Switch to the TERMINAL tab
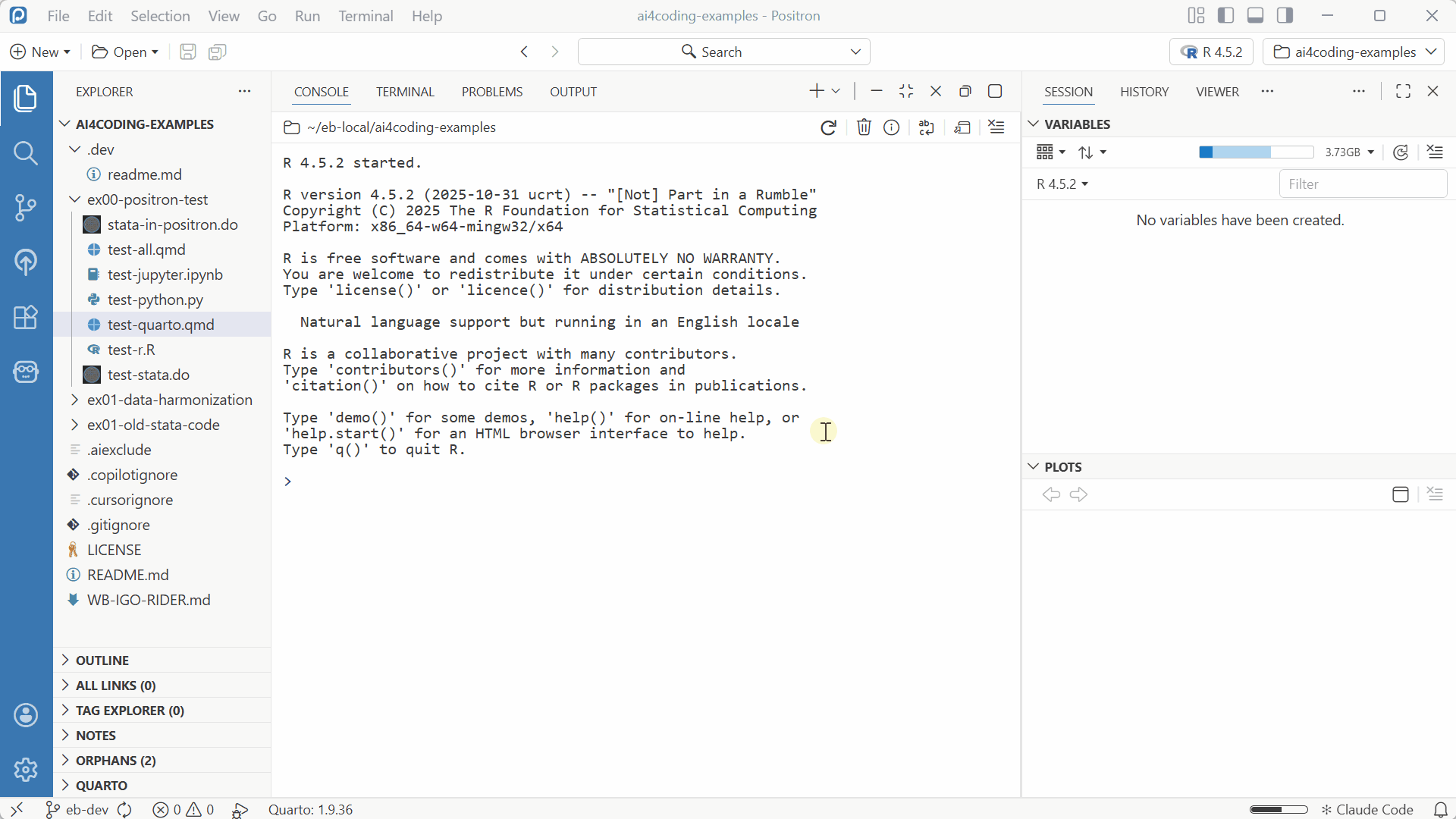 click(405, 92)
